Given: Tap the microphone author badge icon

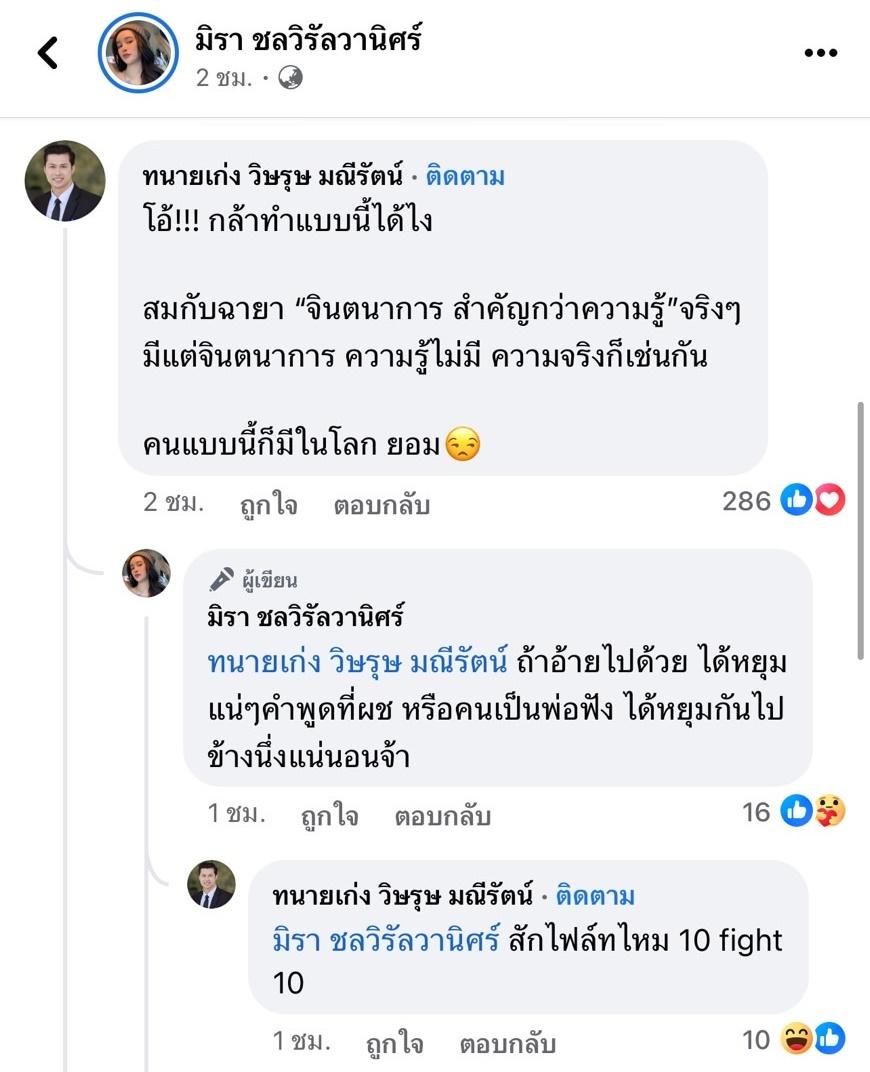Looking at the screenshot, I should [221, 580].
